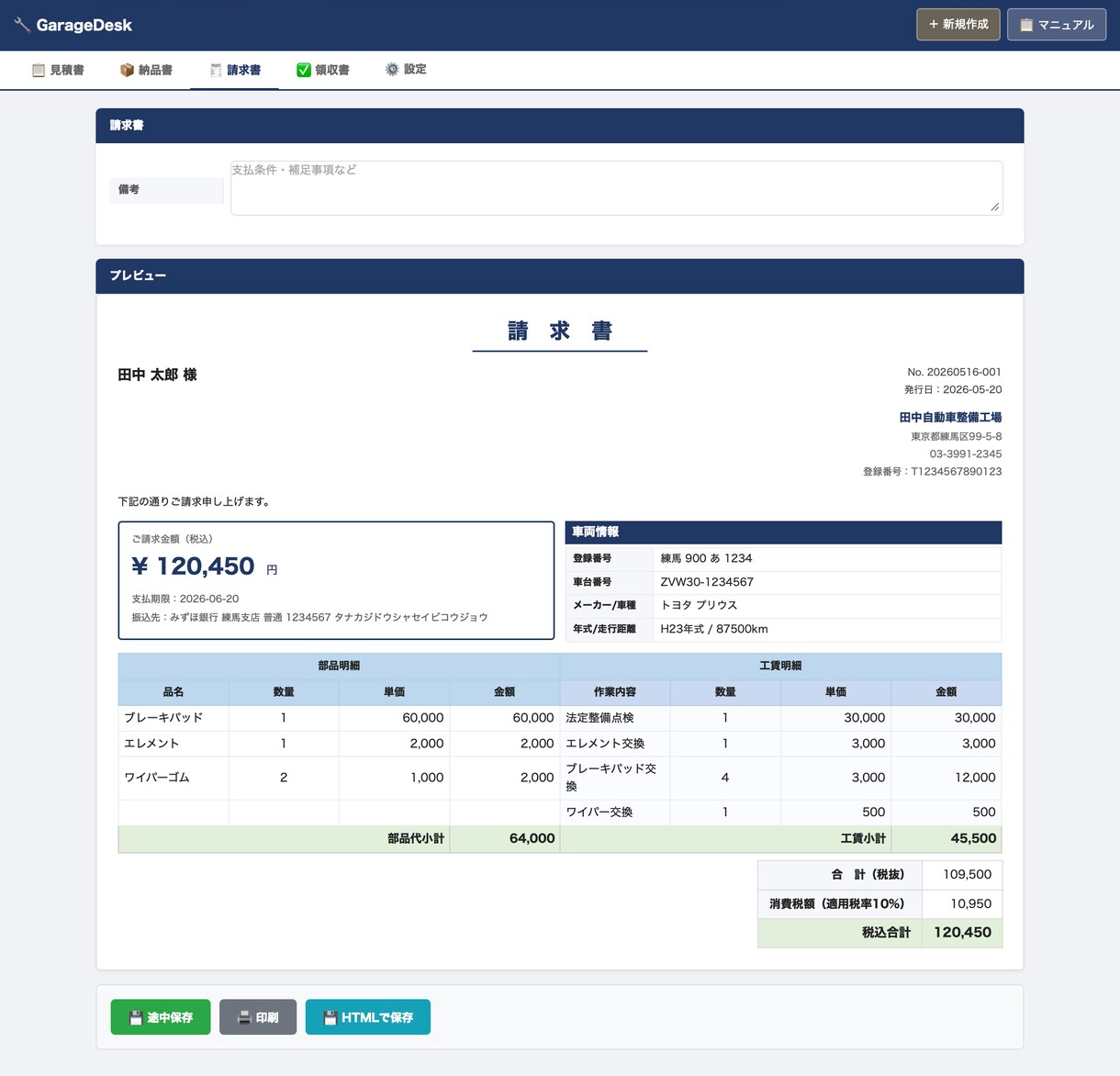Click the invoice number No. 20260516-001

pyautogui.click(x=954, y=372)
